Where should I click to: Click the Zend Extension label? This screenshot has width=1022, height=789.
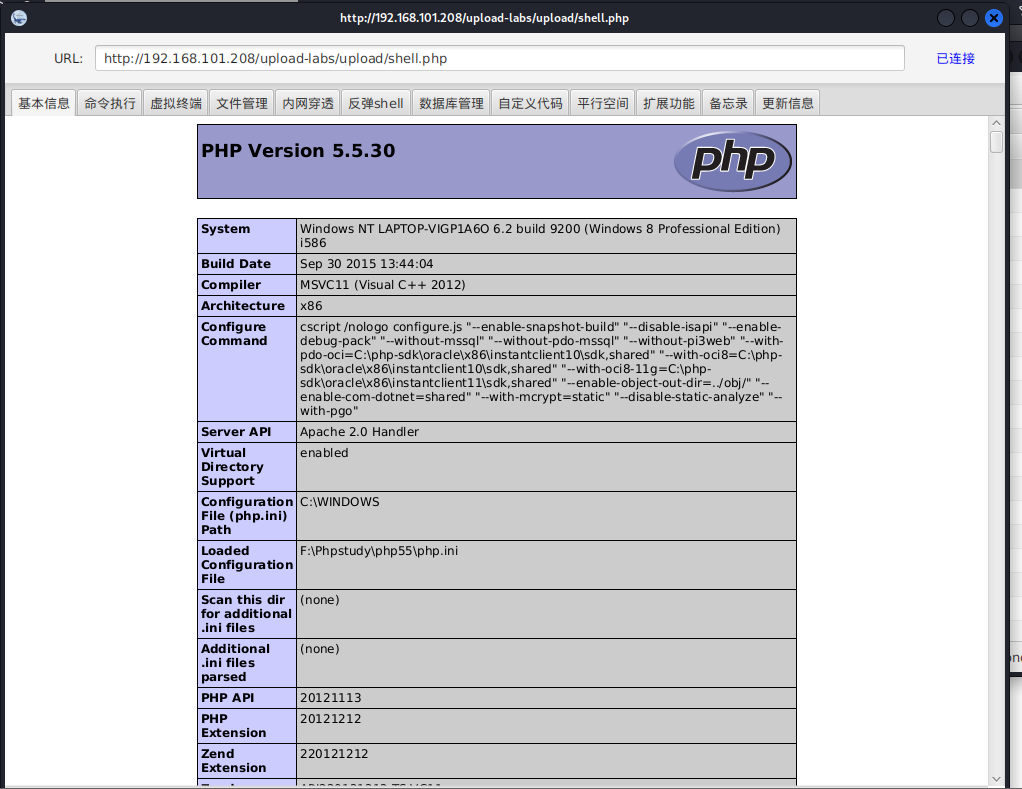[233, 760]
